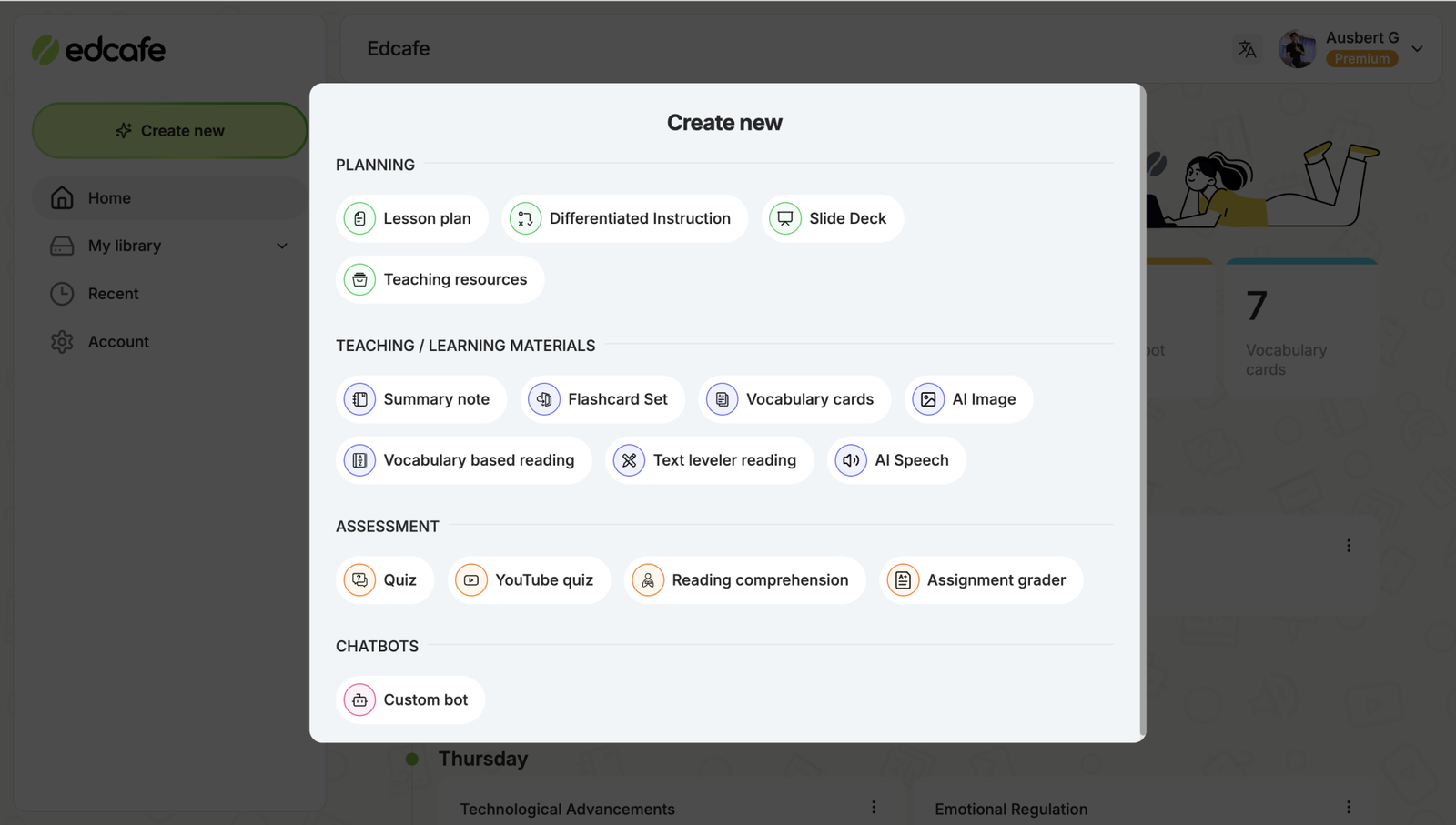
Task: Open the language translation icon
Action: (1247, 49)
